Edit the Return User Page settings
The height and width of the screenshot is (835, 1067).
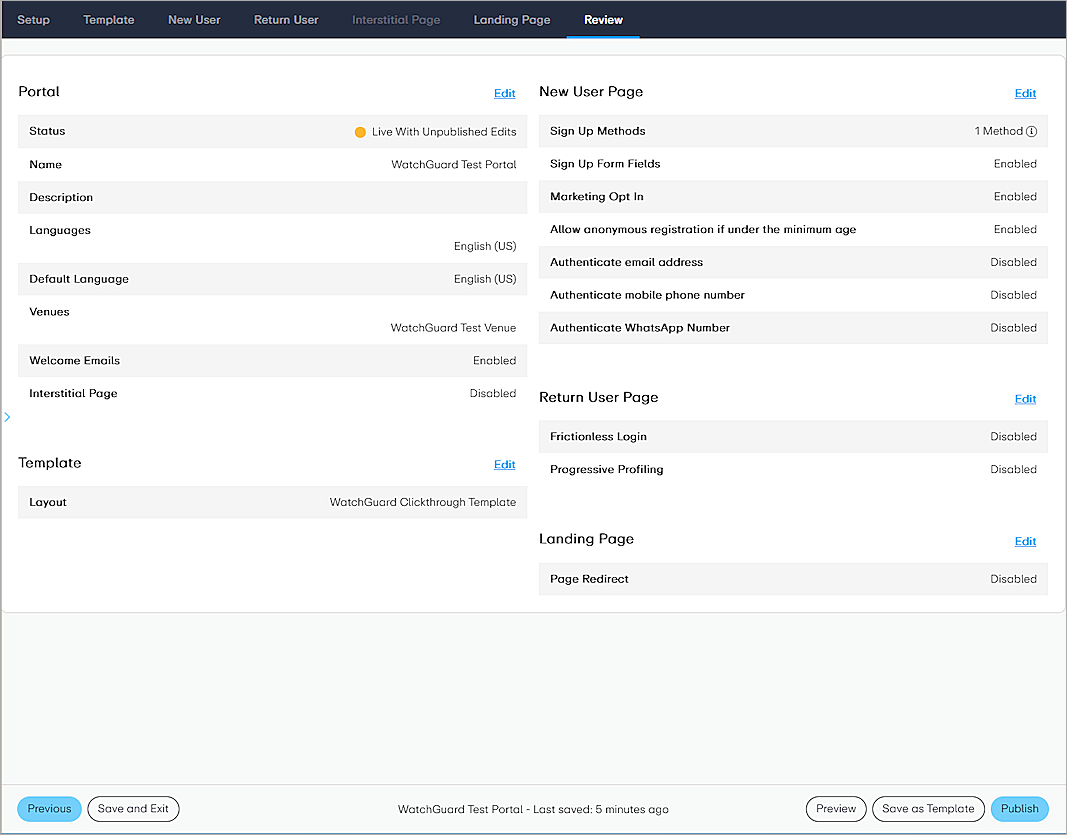pos(1025,398)
